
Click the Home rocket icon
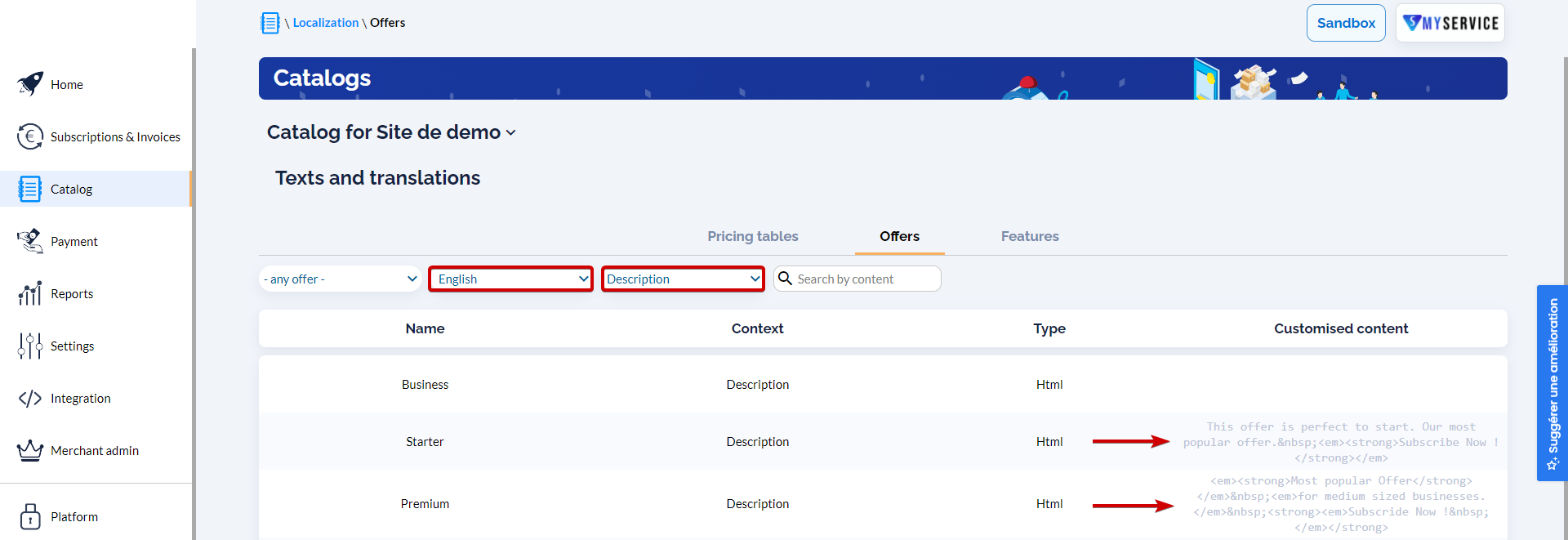(30, 83)
